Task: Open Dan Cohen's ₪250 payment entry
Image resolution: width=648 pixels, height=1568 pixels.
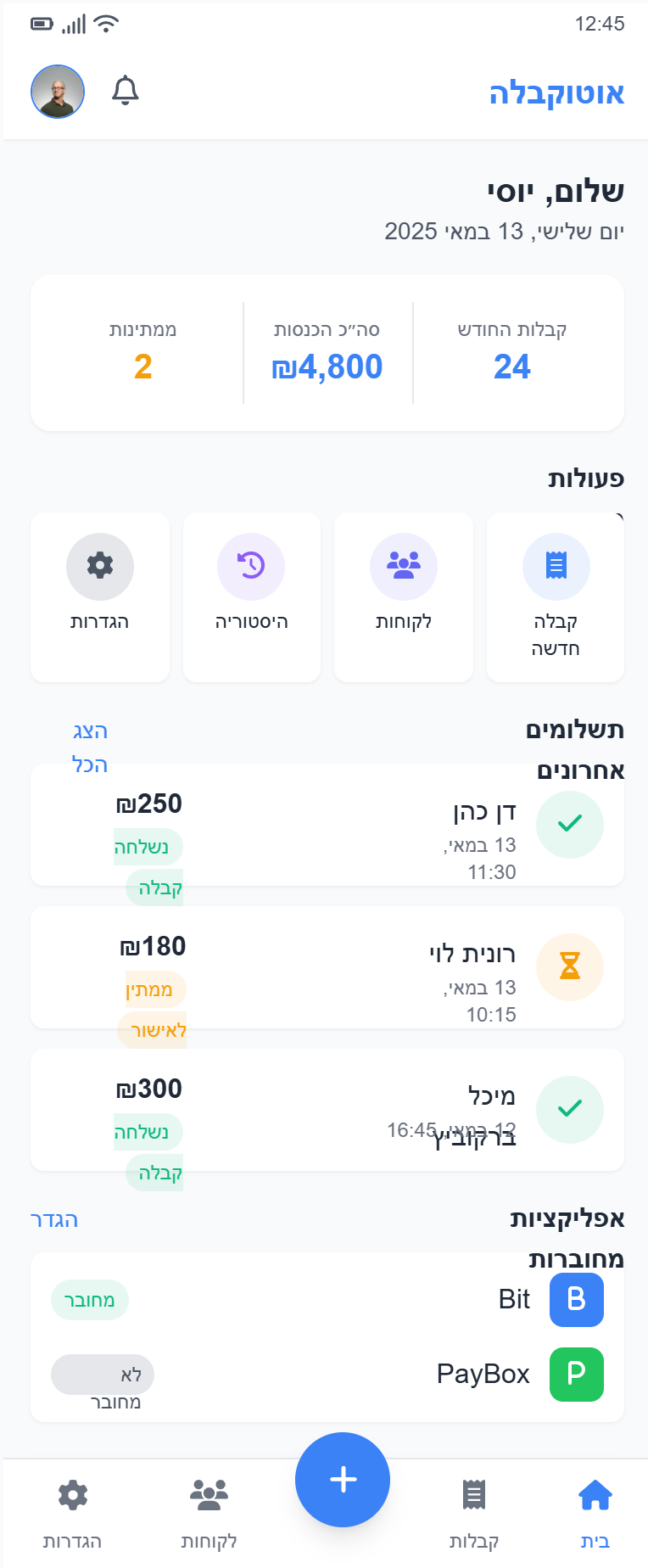Action: tap(327, 825)
